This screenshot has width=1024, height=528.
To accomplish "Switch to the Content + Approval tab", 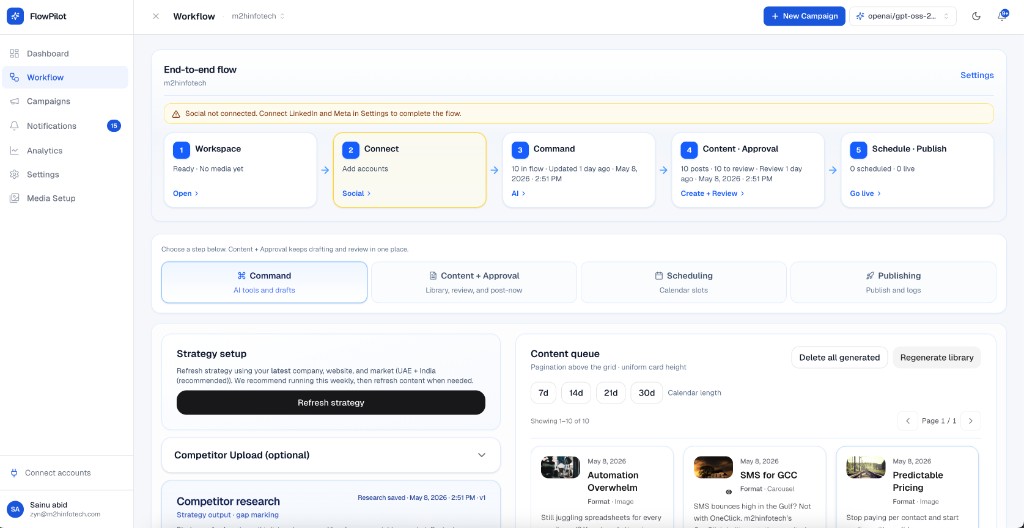I will point(474,282).
